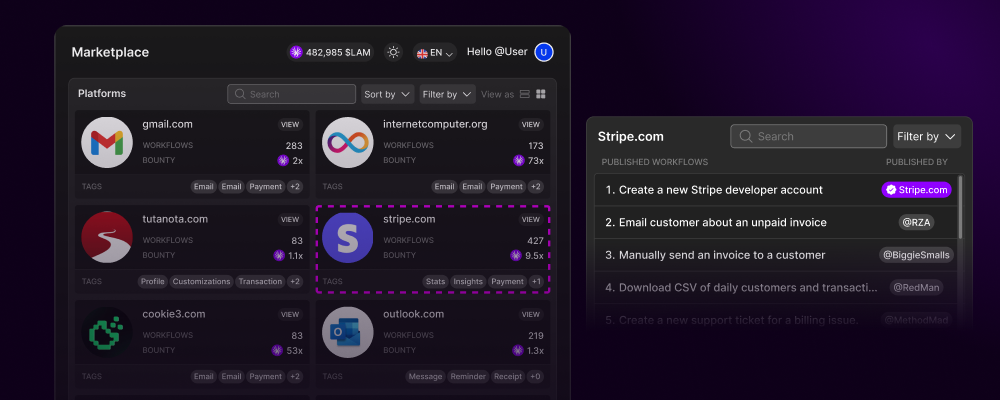Click the Stripe.com panel search field
Viewport: 1000px width, 400px height.
pos(809,137)
